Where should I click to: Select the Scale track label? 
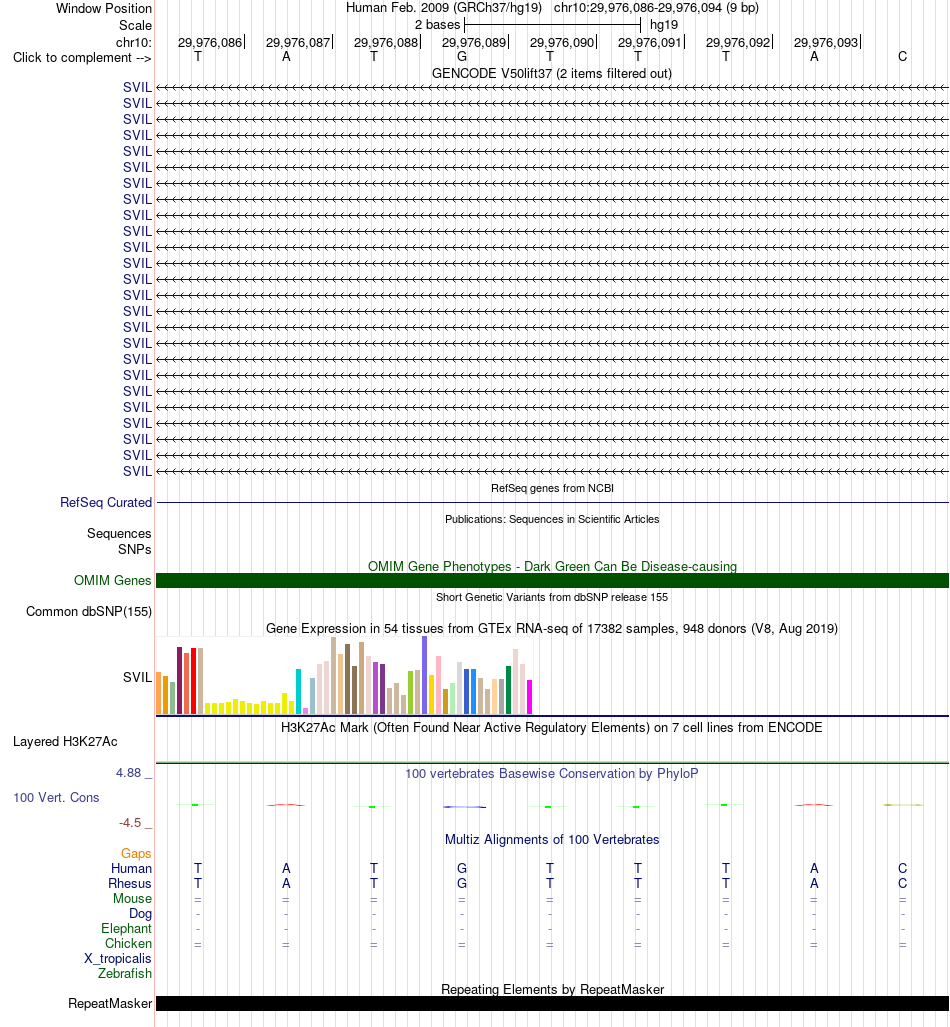[x=135, y=26]
